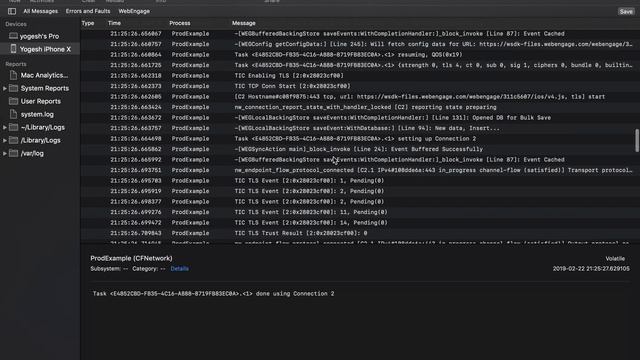Click the User Reports folder icon
The height and width of the screenshot is (360, 640).
[13, 101]
